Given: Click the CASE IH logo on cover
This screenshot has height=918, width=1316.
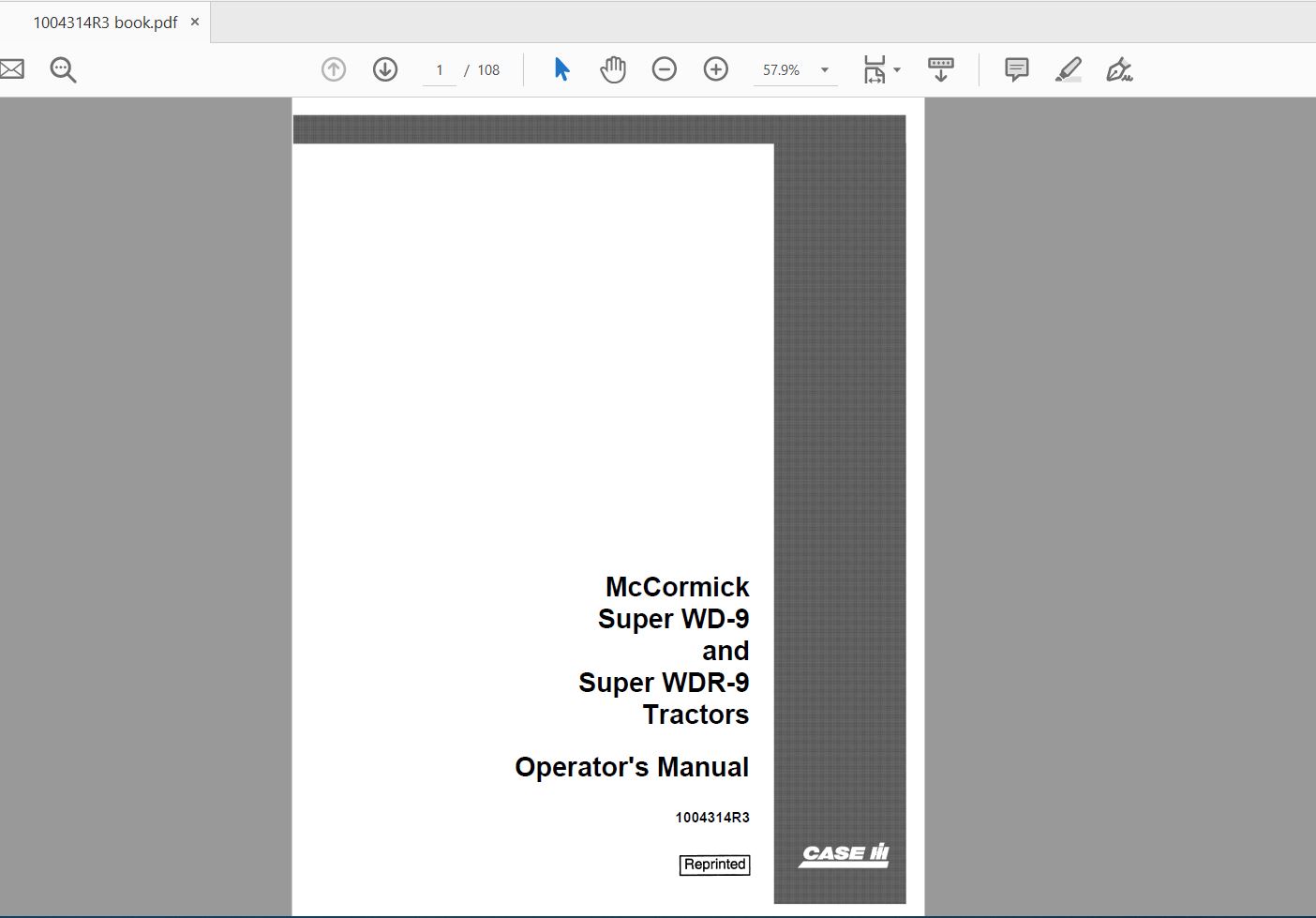Looking at the screenshot, I should point(844,854).
